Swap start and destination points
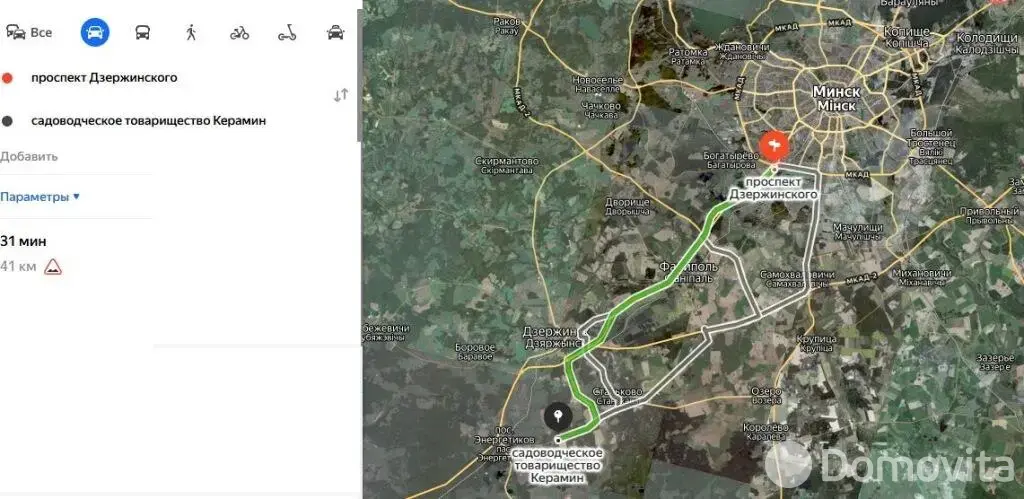The width and height of the screenshot is (1024, 499). (x=340, y=95)
